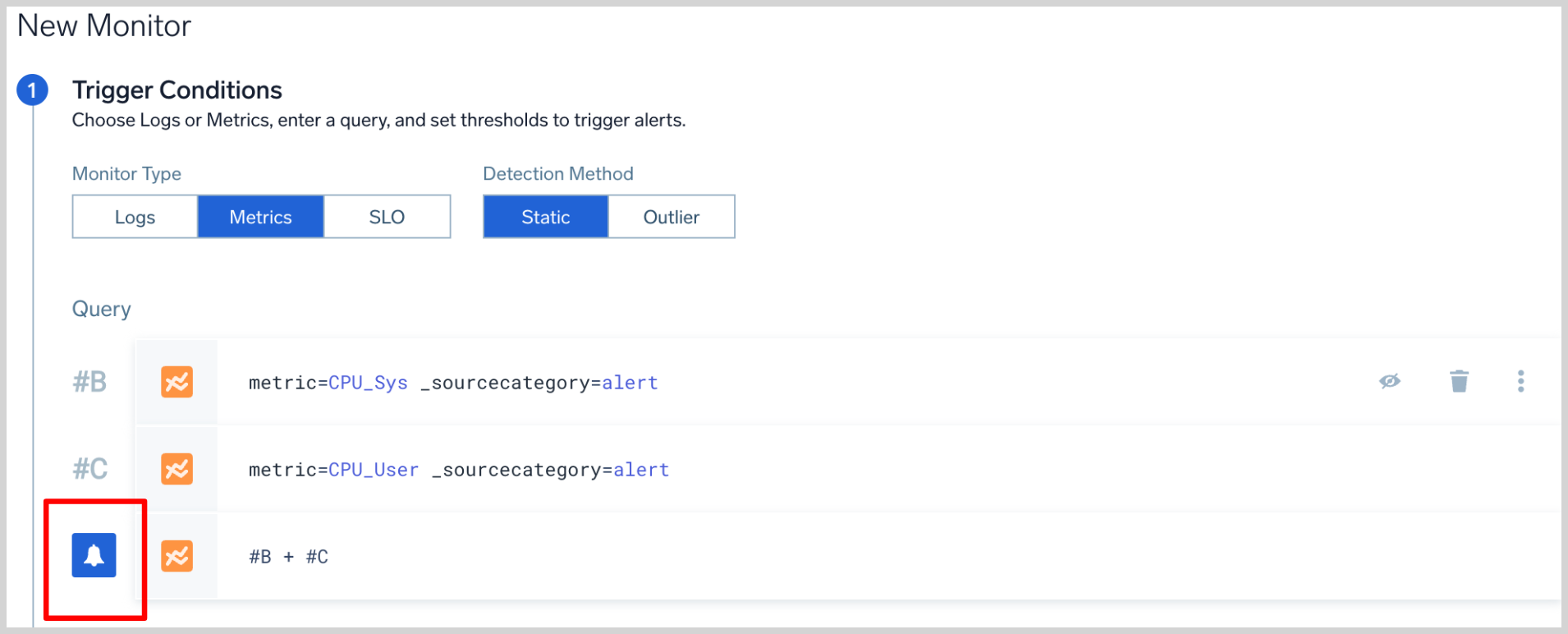Open the three-dot options menu on row #B
This screenshot has width=1568, height=634.
tap(1520, 380)
